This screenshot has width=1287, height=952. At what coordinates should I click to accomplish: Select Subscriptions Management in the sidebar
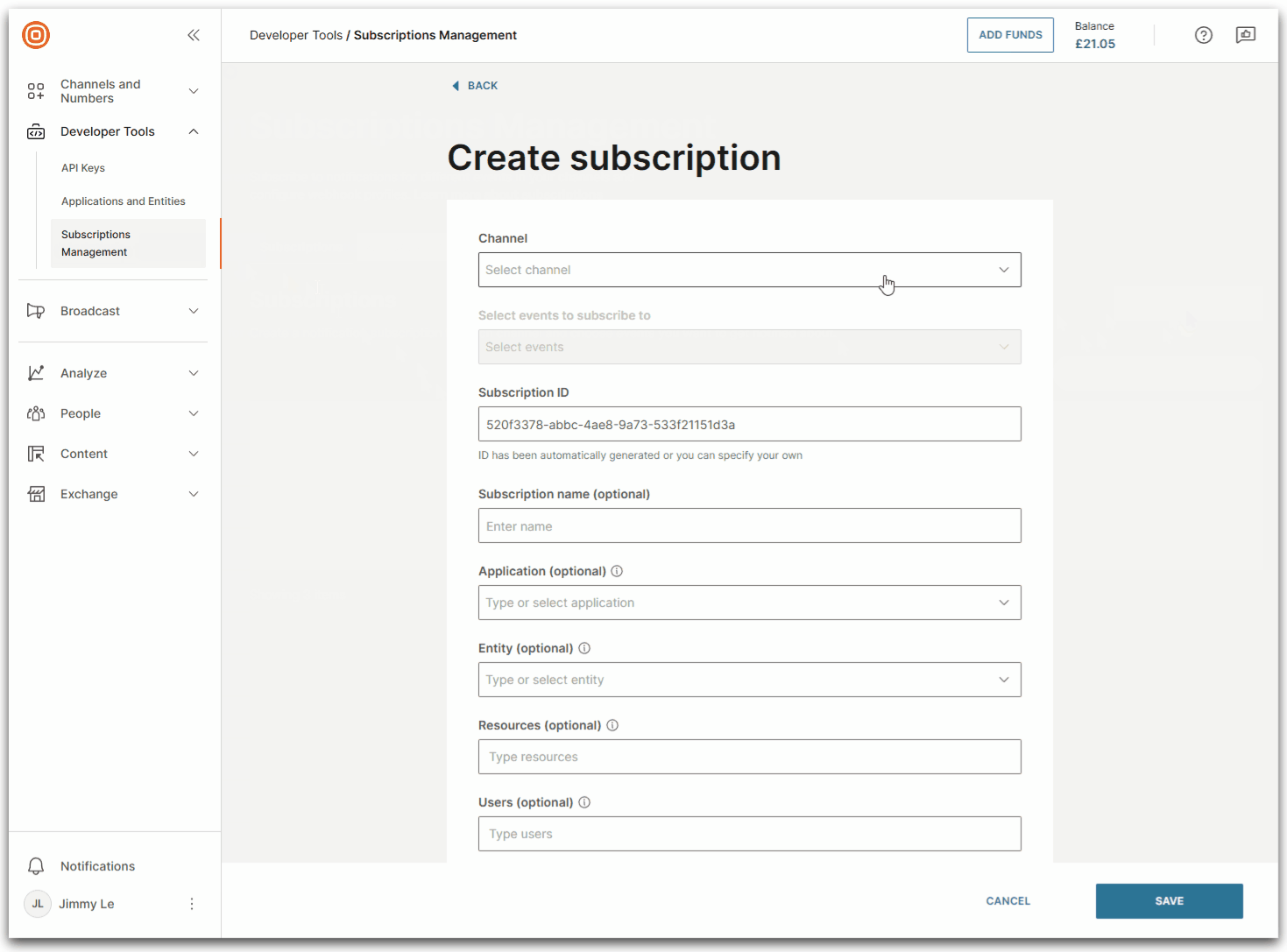pyautogui.click(x=128, y=243)
